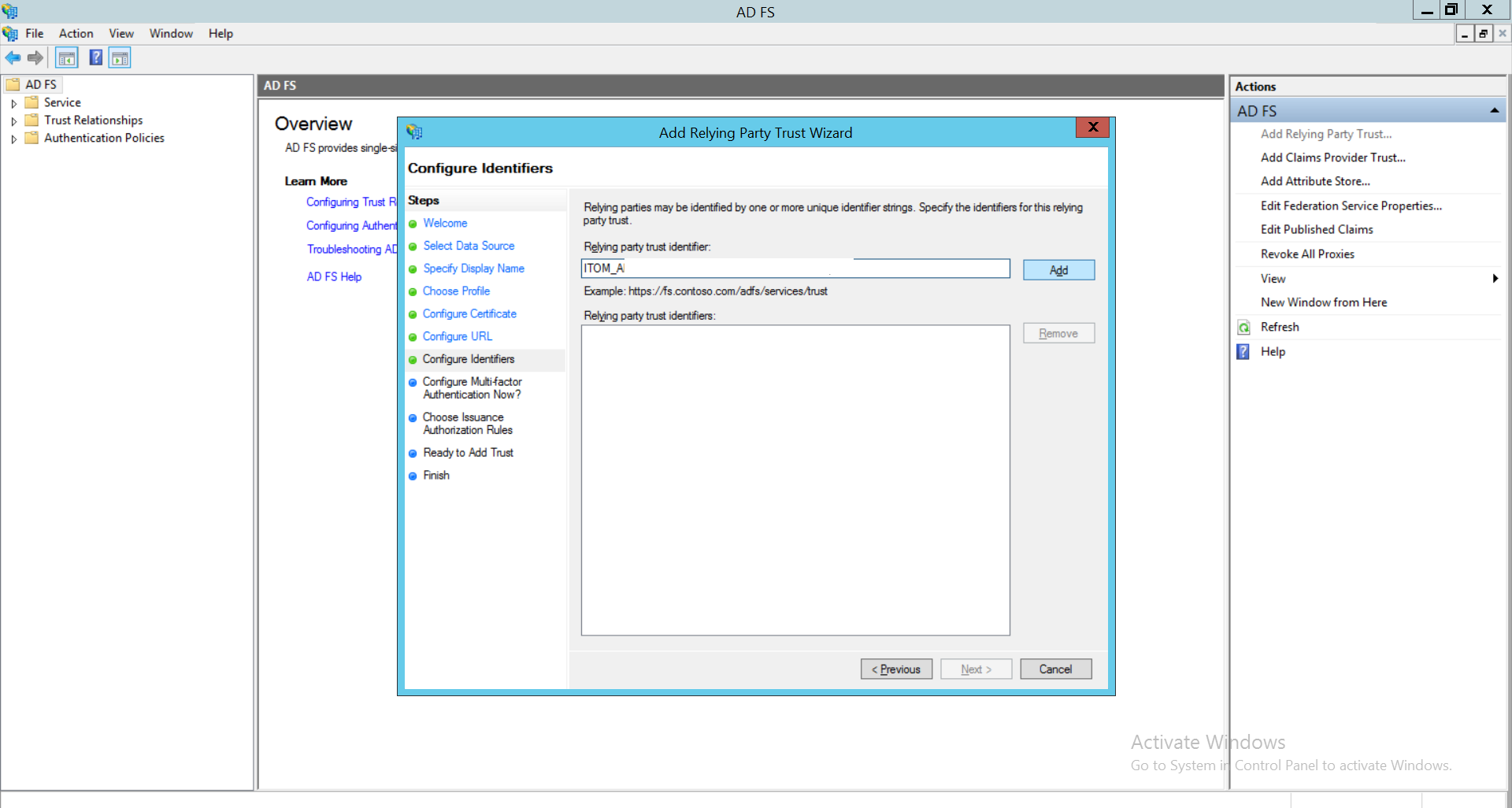The width and height of the screenshot is (1512, 808).
Task: Click the Add button for relying party identifier
Action: 1058,269
